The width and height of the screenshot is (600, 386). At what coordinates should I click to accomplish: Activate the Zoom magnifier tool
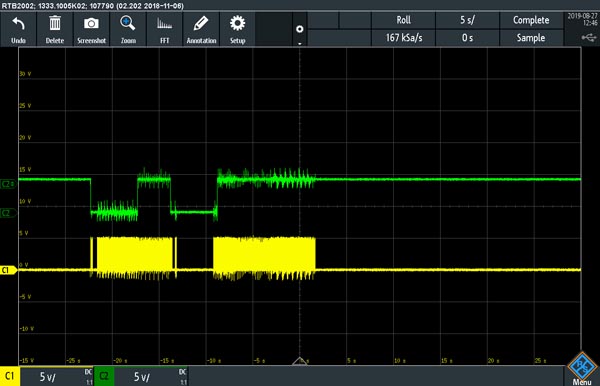[127, 23]
